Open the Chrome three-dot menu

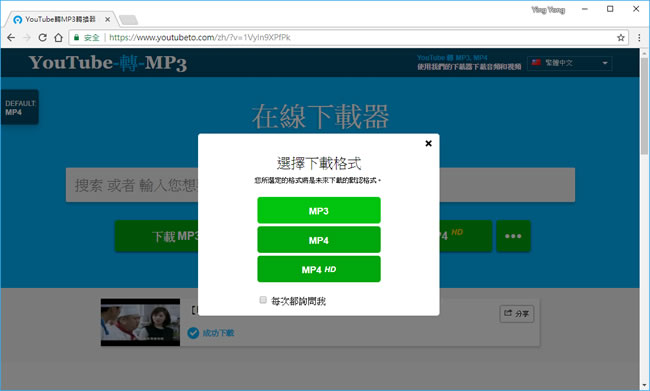(x=639, y=38)
